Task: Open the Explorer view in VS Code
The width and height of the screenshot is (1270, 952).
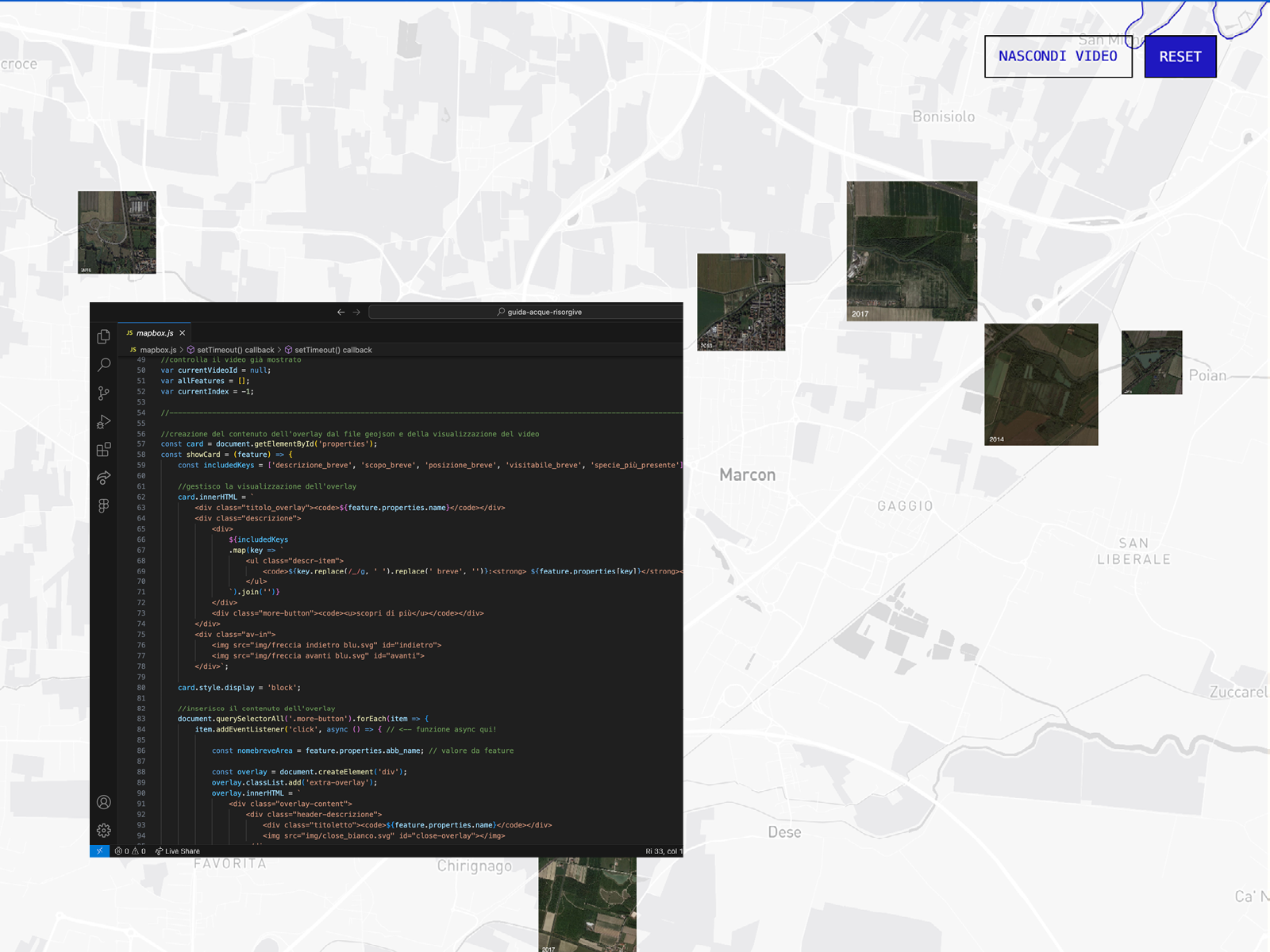Action: pos(104,336)
